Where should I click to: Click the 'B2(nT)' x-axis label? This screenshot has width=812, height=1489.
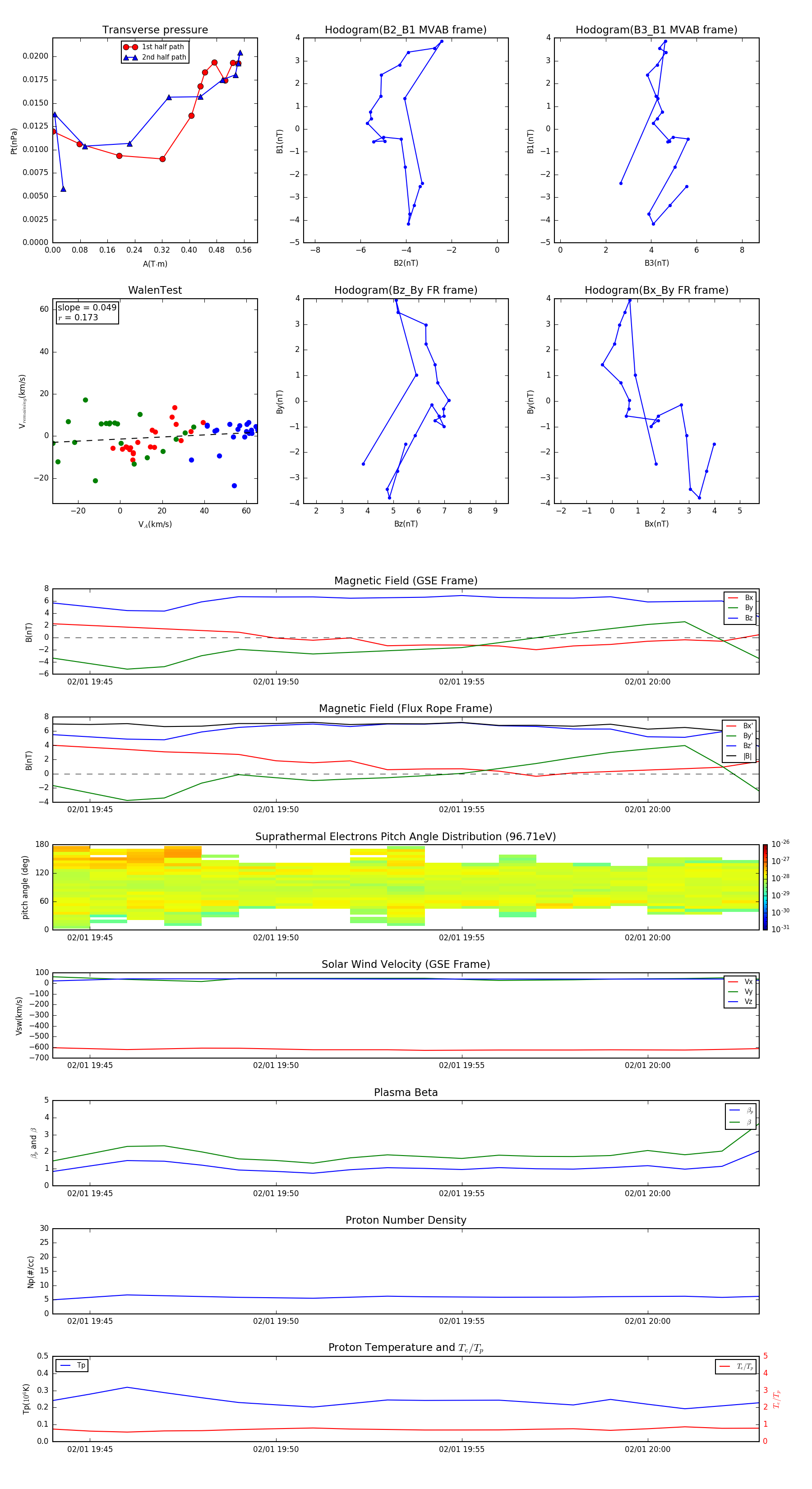click(406, 263)
